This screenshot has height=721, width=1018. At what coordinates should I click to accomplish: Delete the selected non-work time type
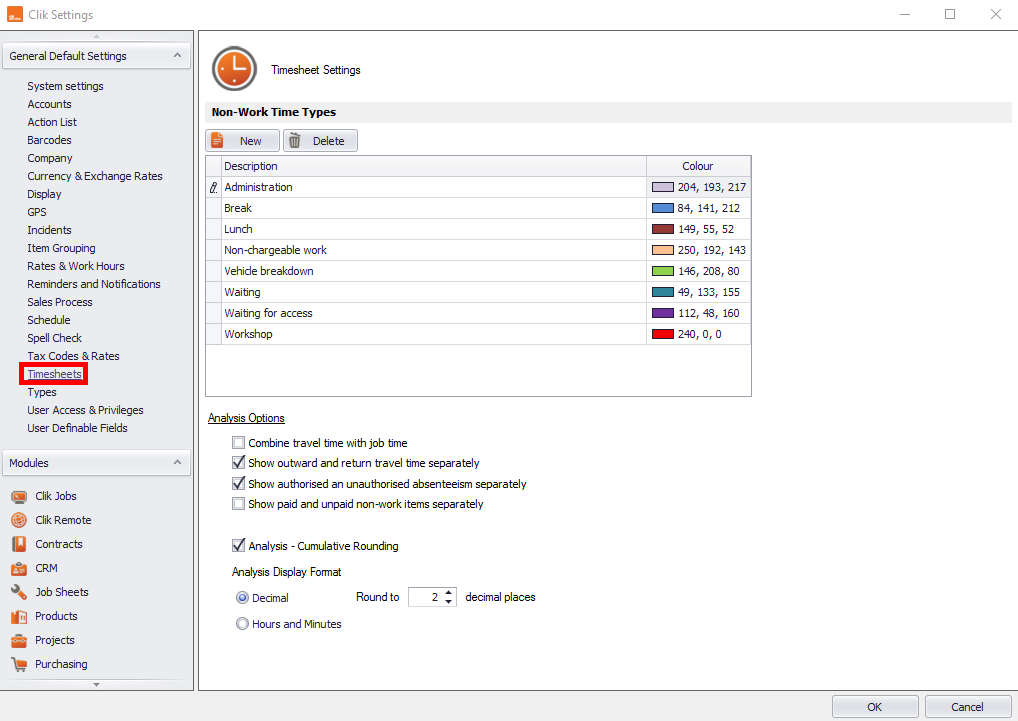point(320,140)
